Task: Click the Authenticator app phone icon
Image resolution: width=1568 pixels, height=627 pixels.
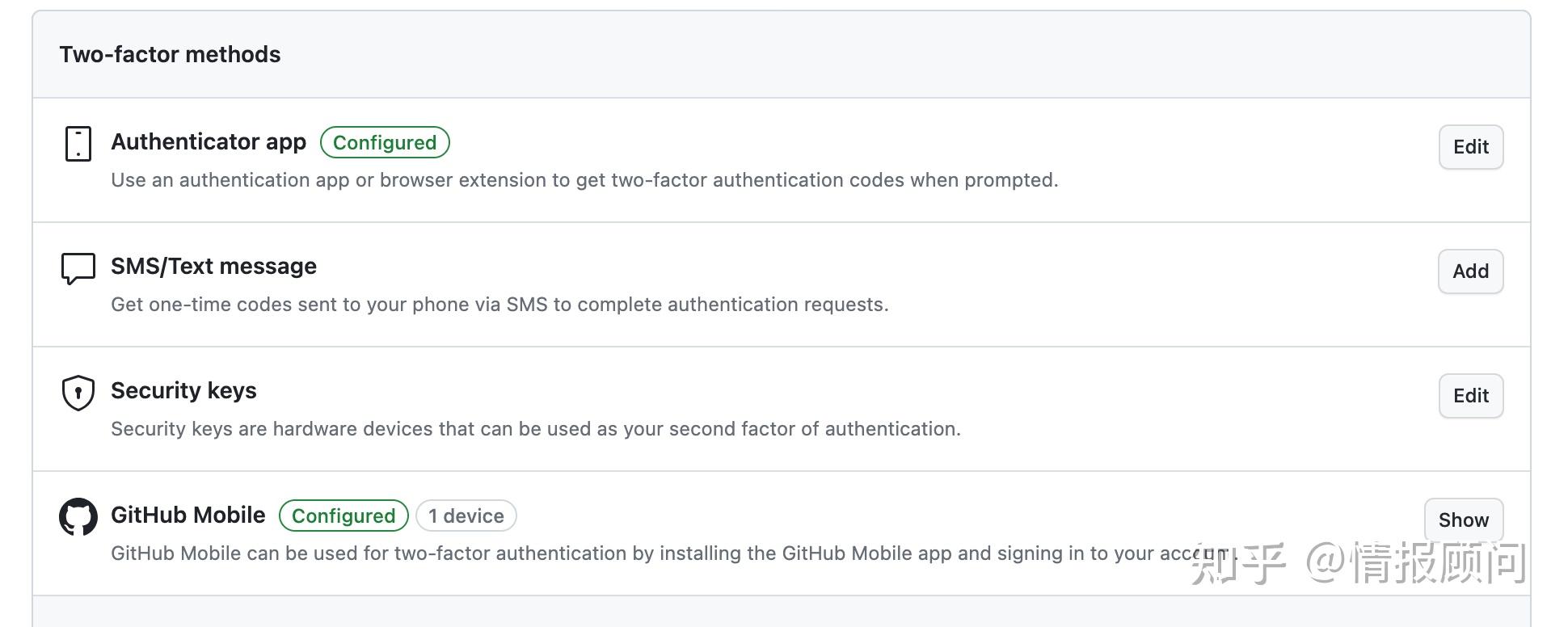Action: click(78, 144)
